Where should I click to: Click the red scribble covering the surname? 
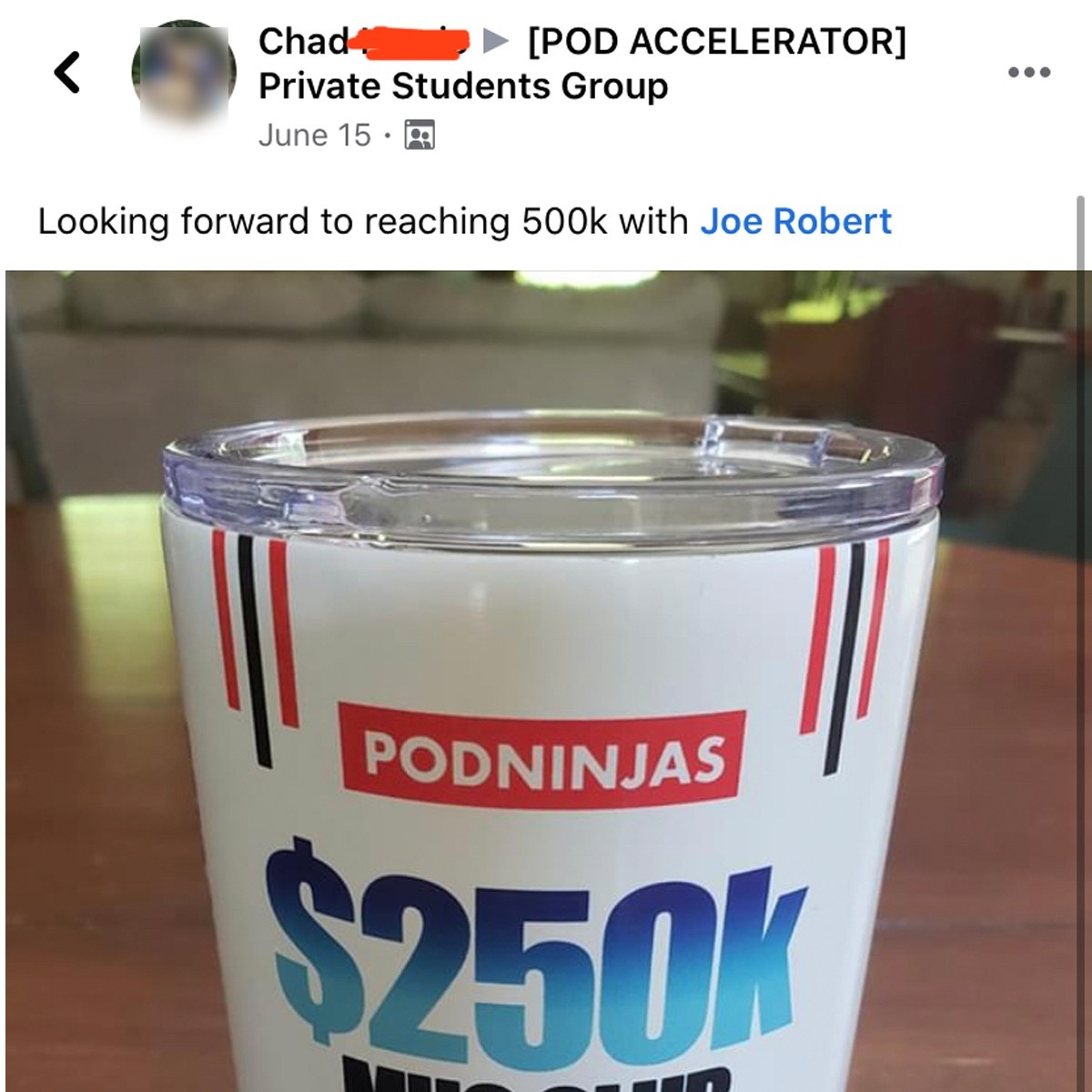(414, 41)
